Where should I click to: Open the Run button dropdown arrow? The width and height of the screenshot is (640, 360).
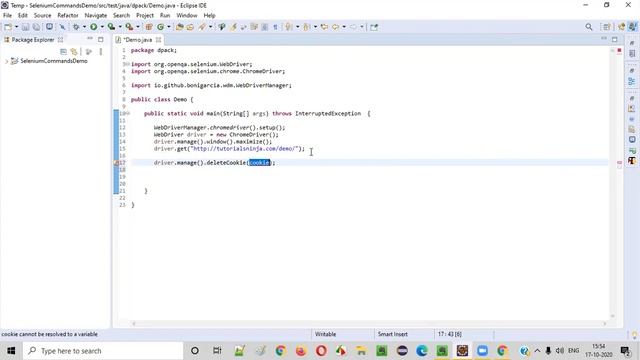coord(102,27)
